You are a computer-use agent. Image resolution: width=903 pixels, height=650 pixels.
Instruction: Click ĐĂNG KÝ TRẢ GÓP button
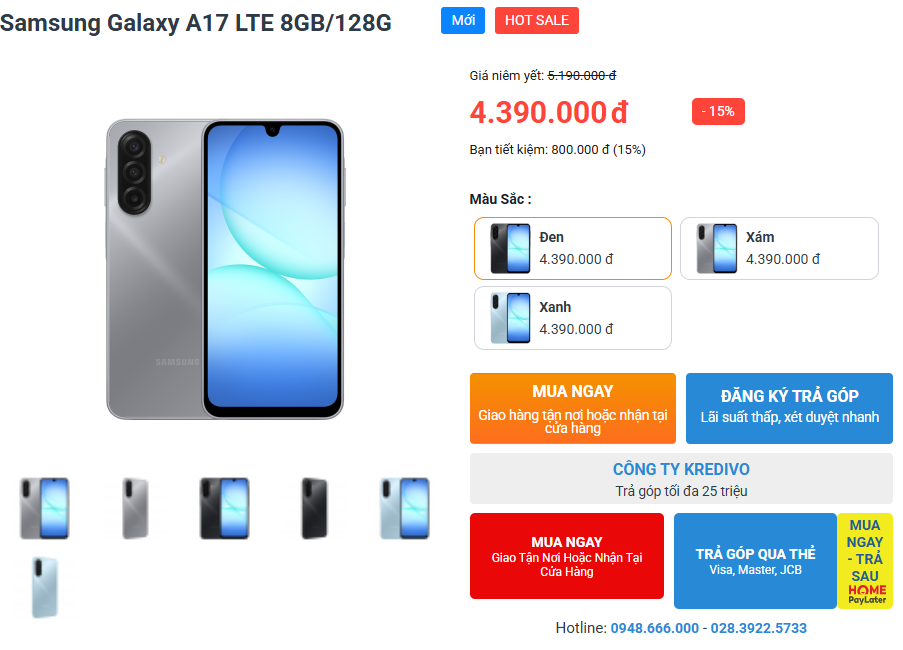click(789, 408)
